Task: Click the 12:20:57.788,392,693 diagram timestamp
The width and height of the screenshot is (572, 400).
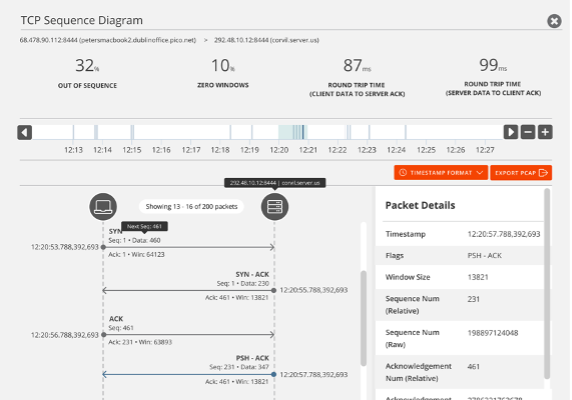Action: coord(313,374)
